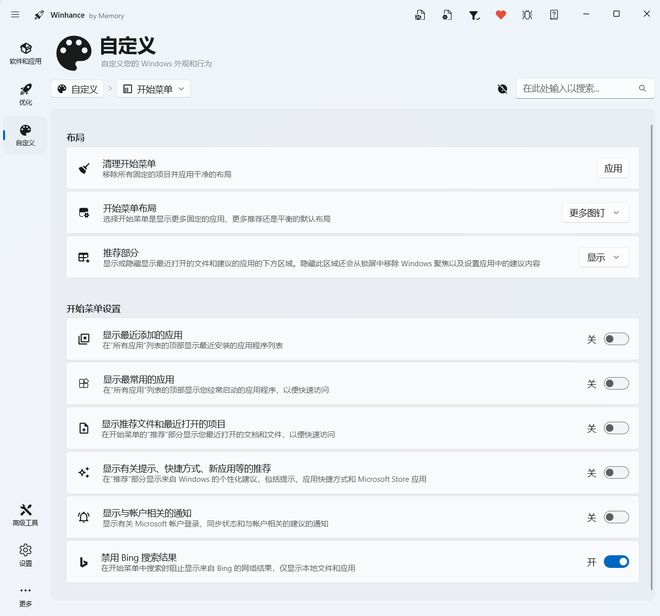Toggle 显示最近添加的应用 switch
The image size is (660, 616).
(x=616, y=339)
